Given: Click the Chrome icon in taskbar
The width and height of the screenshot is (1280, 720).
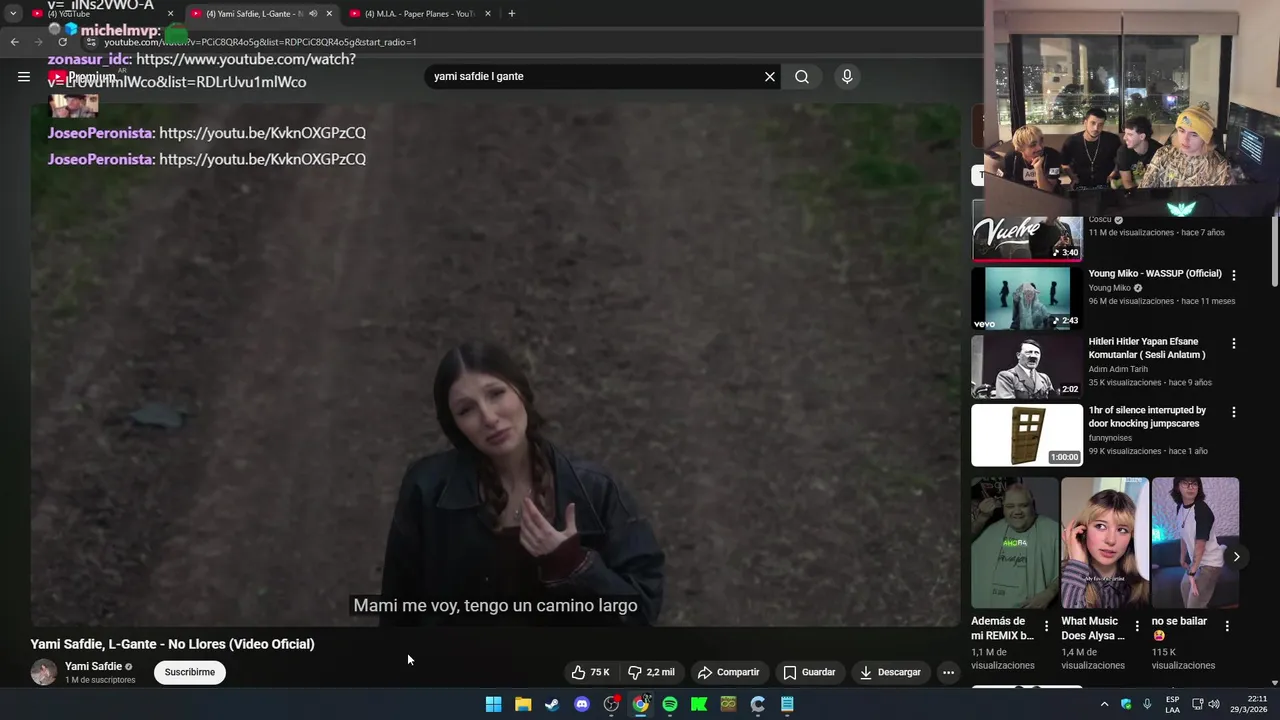Looking at the screenshot, I should click(640, 704).
